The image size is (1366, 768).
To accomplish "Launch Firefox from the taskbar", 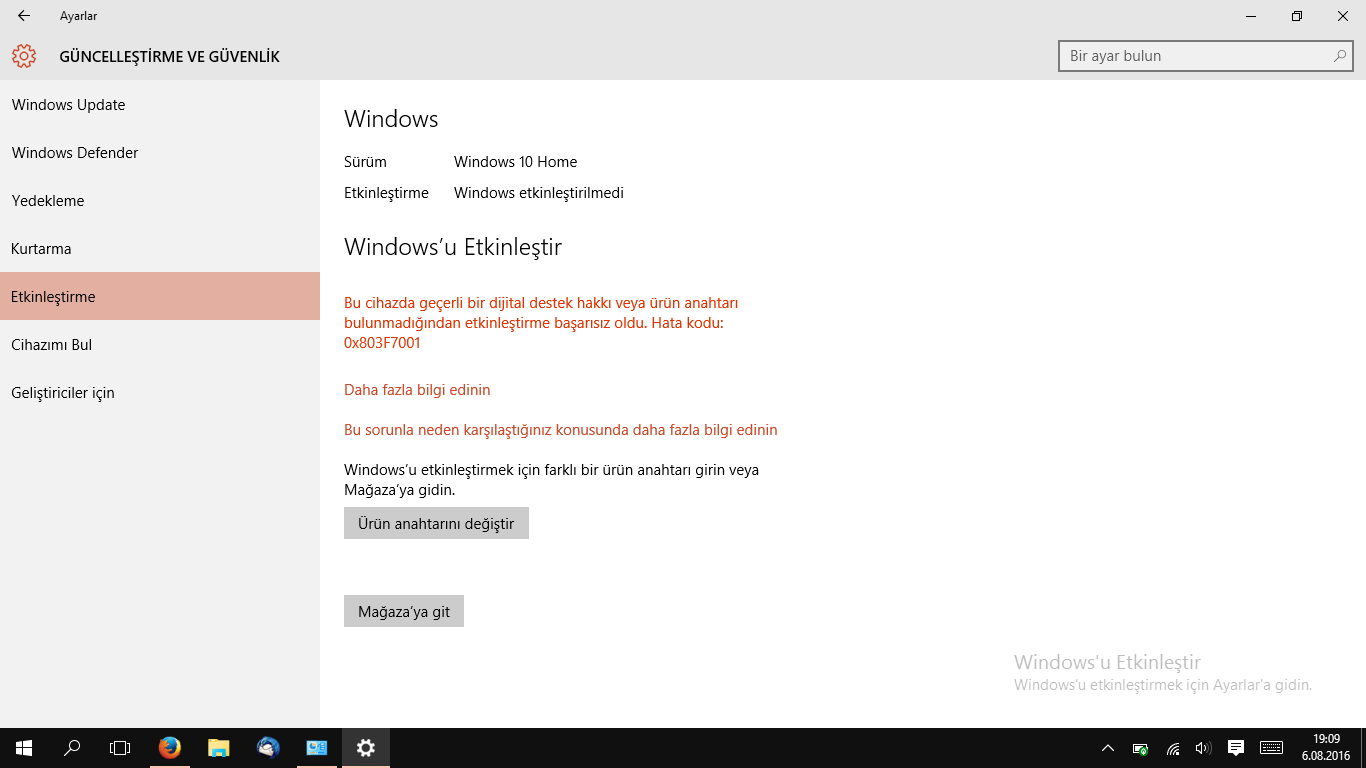I will click(170, 748).
